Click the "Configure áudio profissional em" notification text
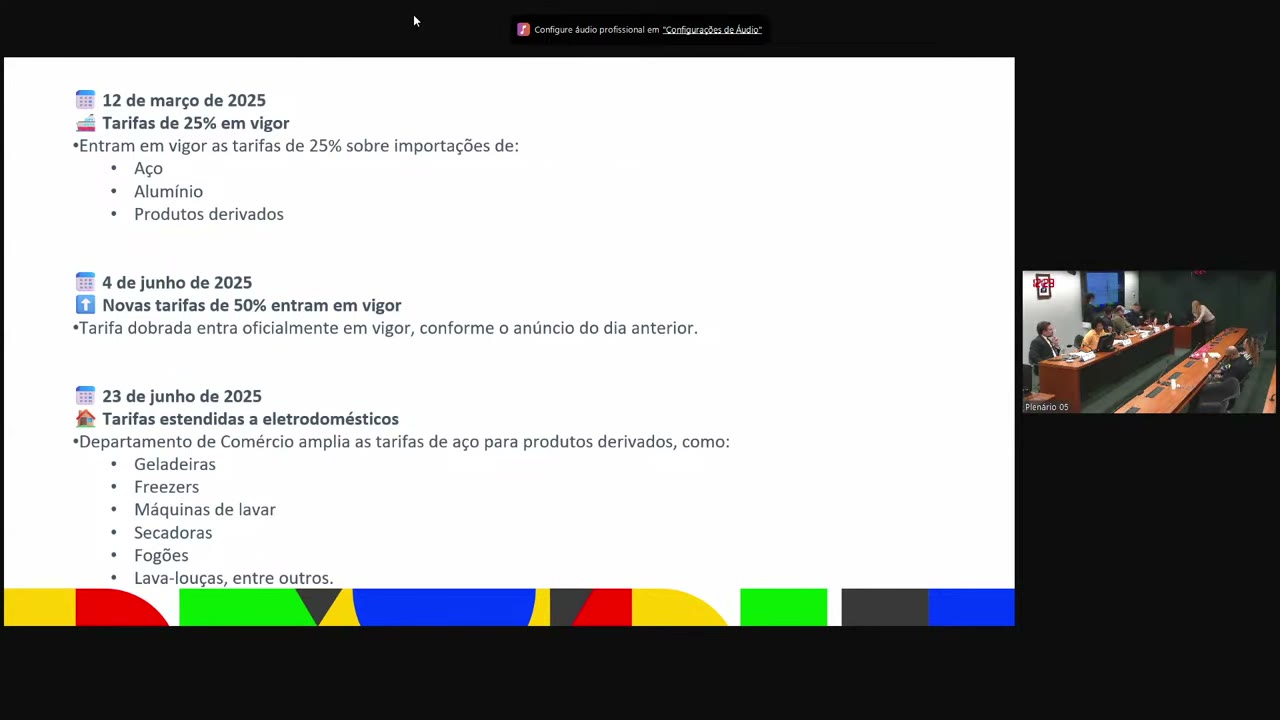1280x720 pixels. pyautogui.click(x=597, y=30)
